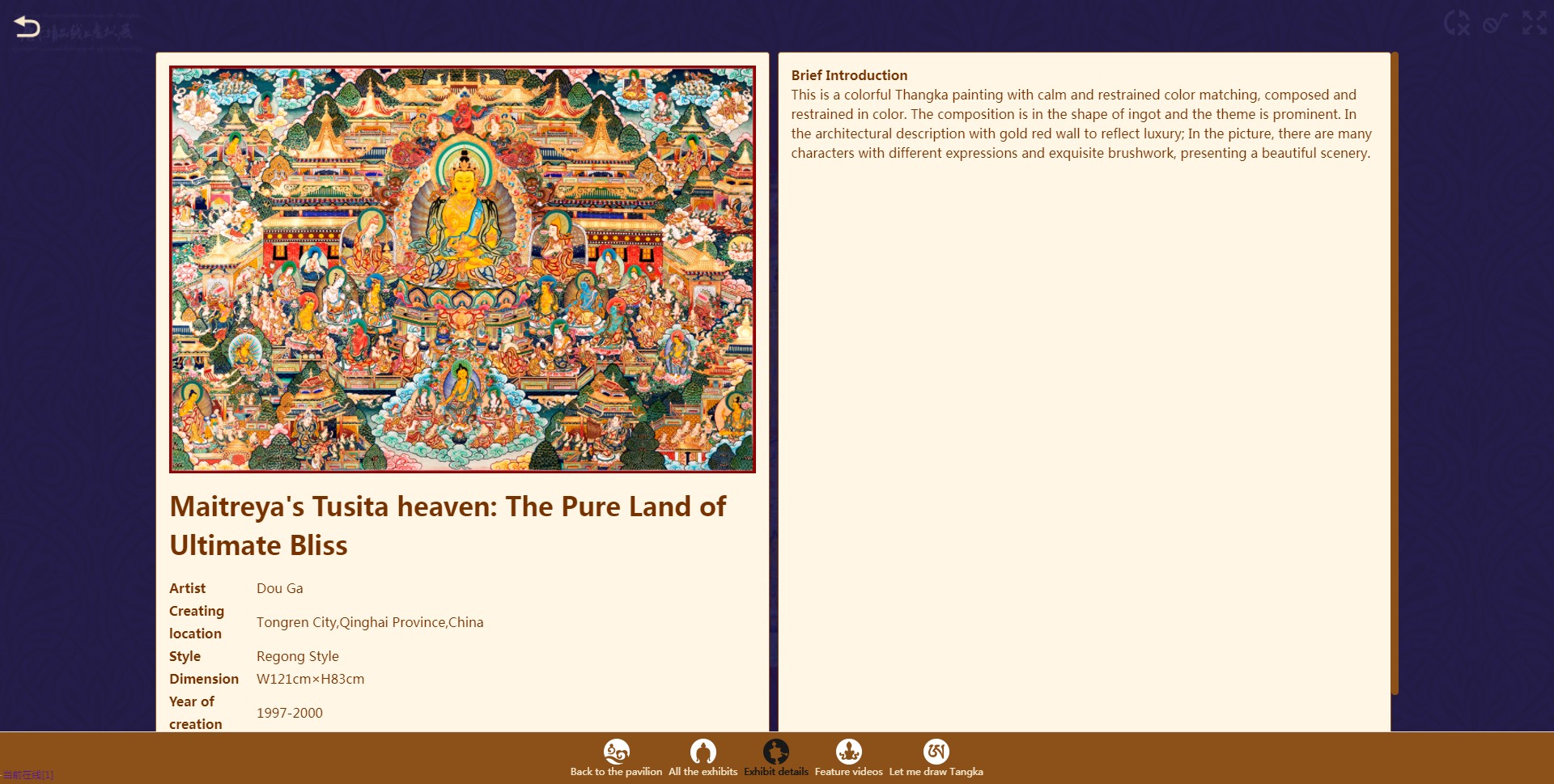Viewport: 1554px width, 784px height.
Task: Click the 1997-2000 year value
Action: click(x=289, y=713)
